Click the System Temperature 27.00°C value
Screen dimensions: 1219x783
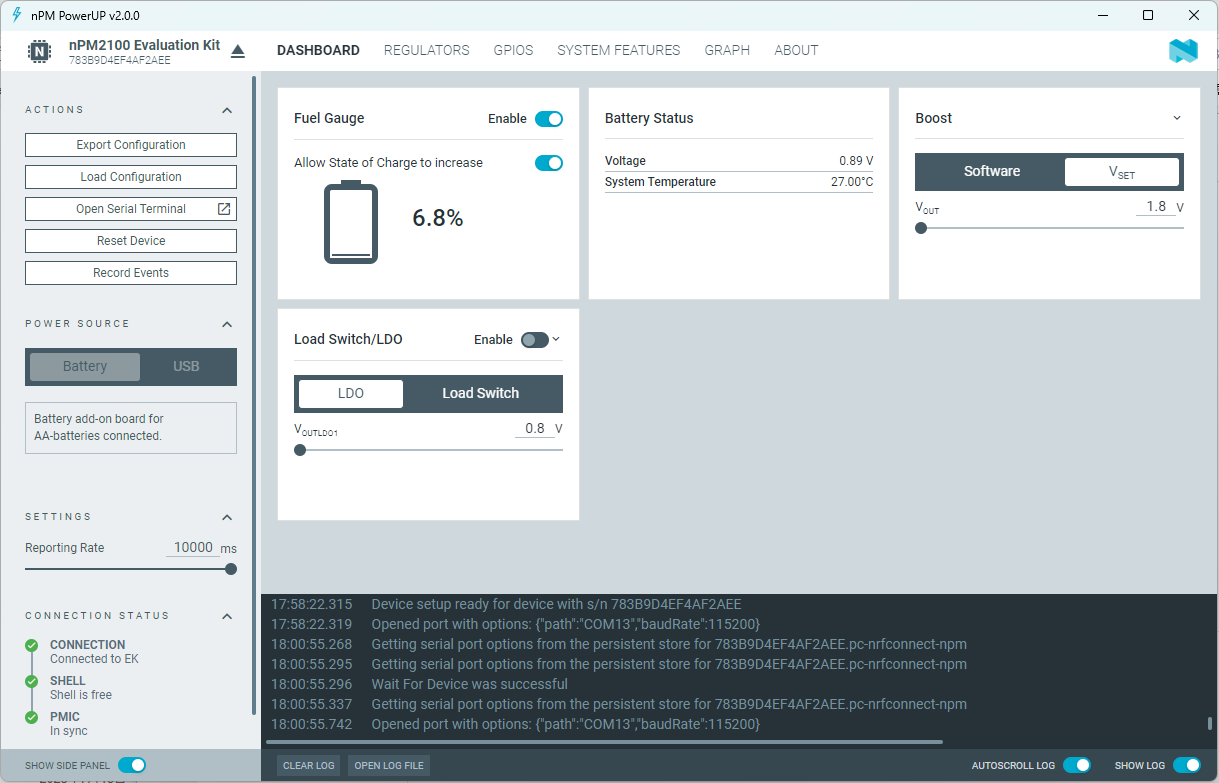852,182
